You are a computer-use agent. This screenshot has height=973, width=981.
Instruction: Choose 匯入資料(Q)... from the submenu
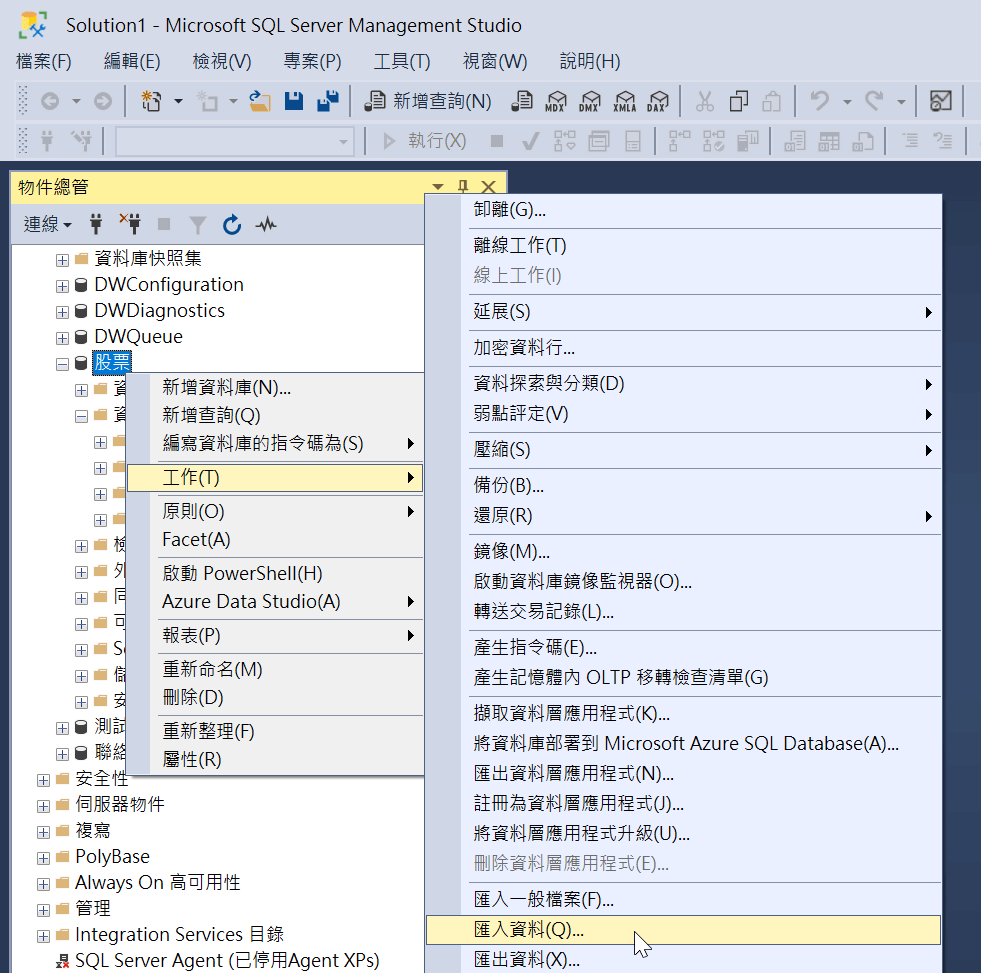click(683, 929)
